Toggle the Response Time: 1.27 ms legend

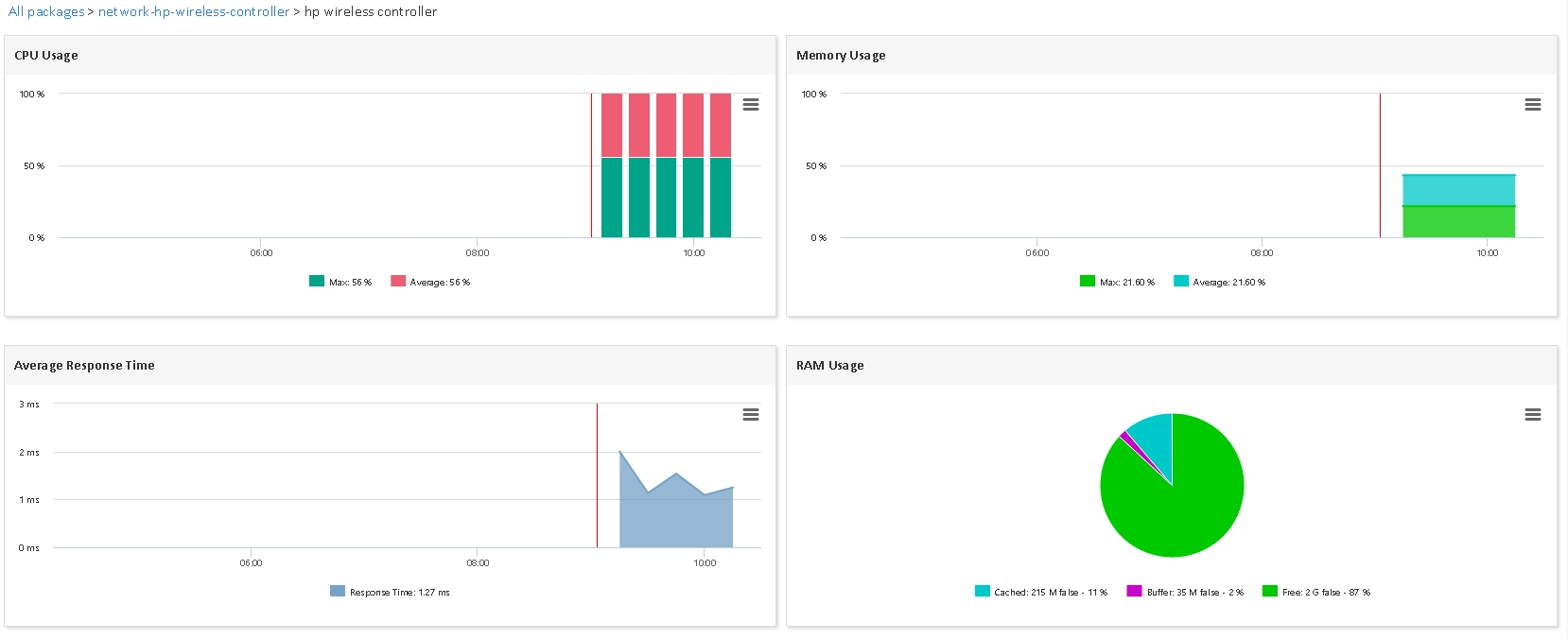(390, 592)
